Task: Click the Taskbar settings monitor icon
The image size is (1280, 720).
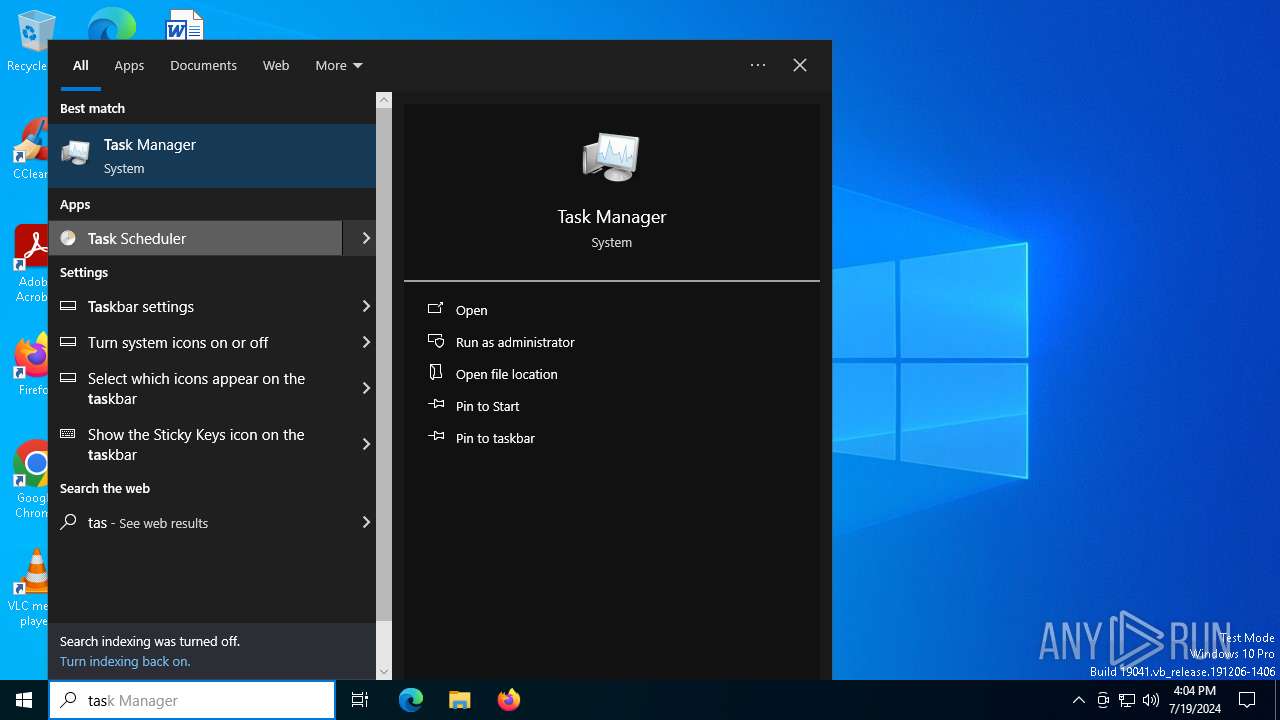Action: click(x=68, y=306)
